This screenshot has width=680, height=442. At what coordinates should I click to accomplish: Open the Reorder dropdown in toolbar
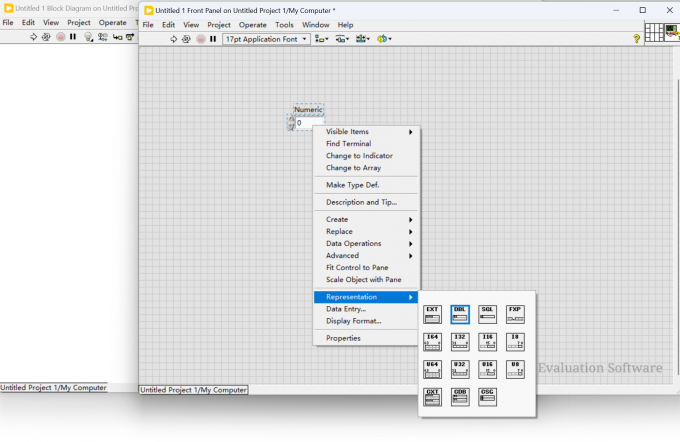tap(384, 39)
